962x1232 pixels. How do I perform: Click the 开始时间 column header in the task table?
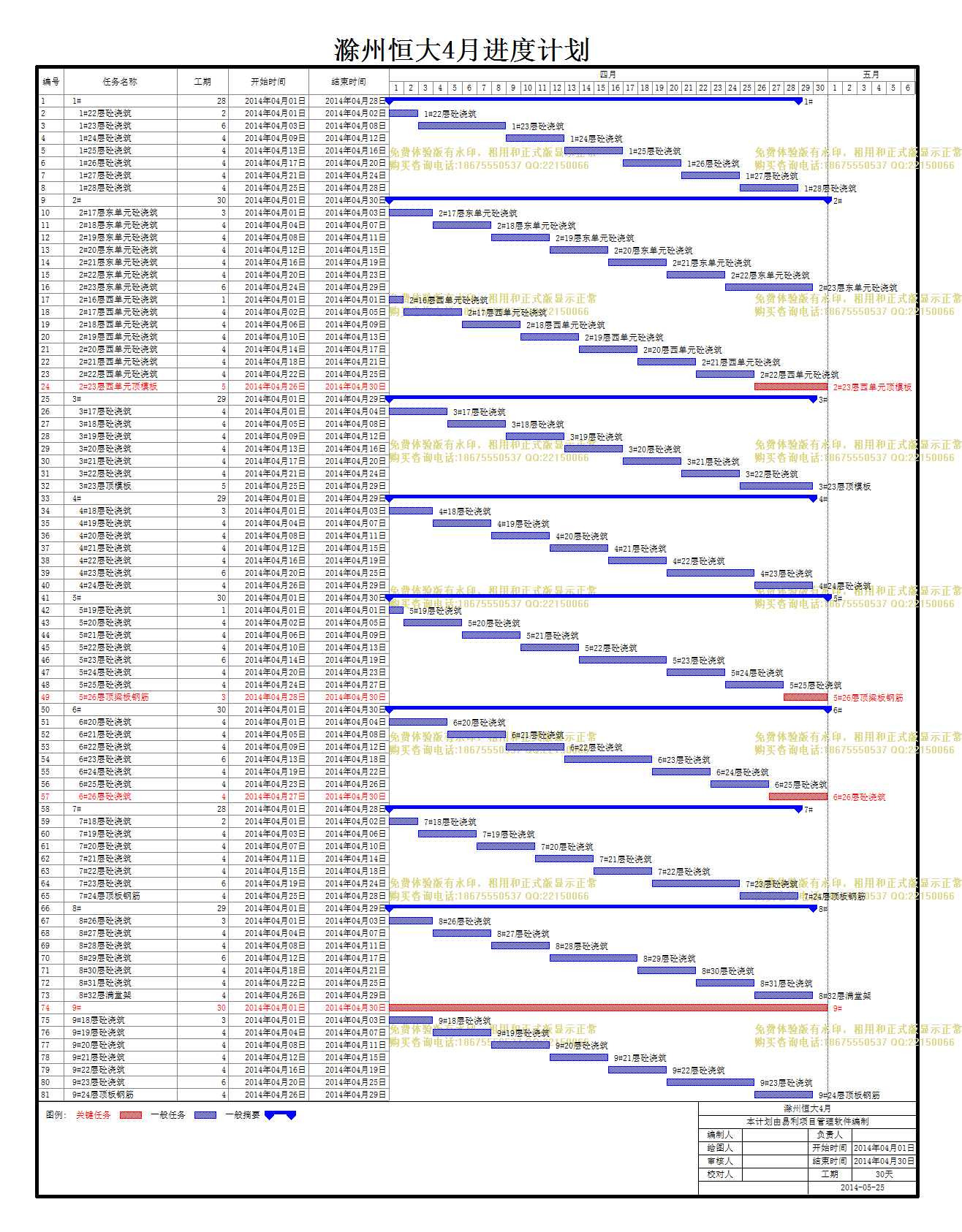(x=268, y=82)
